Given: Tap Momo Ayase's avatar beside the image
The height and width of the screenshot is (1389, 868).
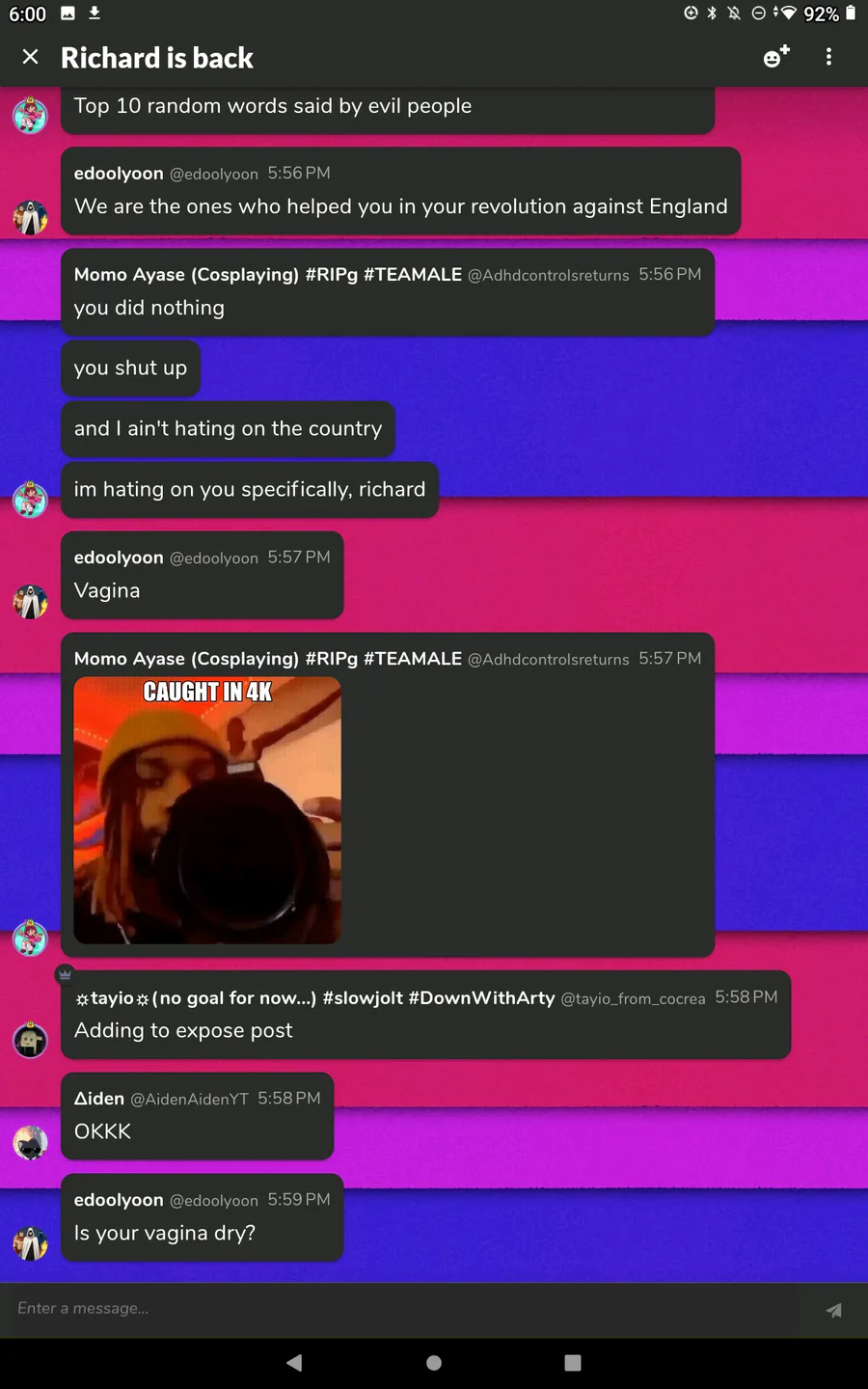Looking at the screenshot, I should coord(31,938).
